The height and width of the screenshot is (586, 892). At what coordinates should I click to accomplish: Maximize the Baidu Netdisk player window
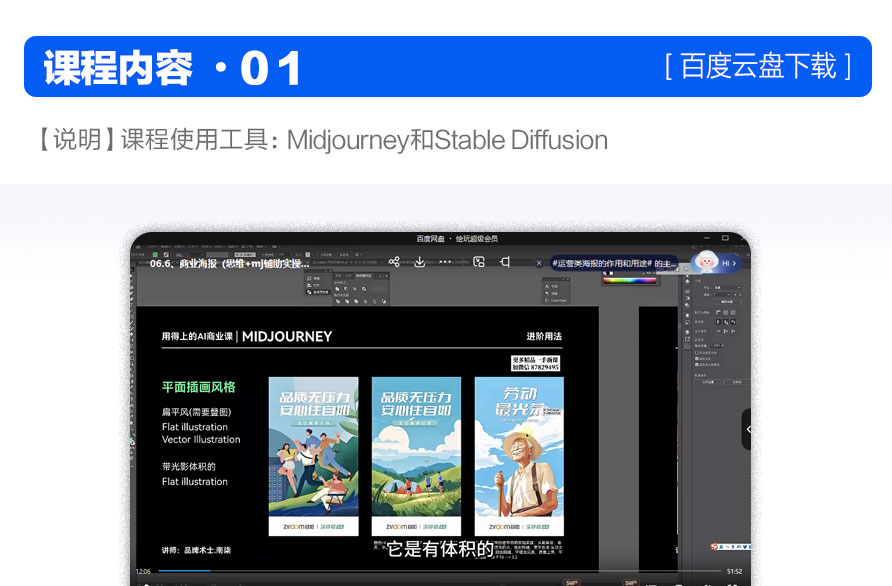(725, 238)
